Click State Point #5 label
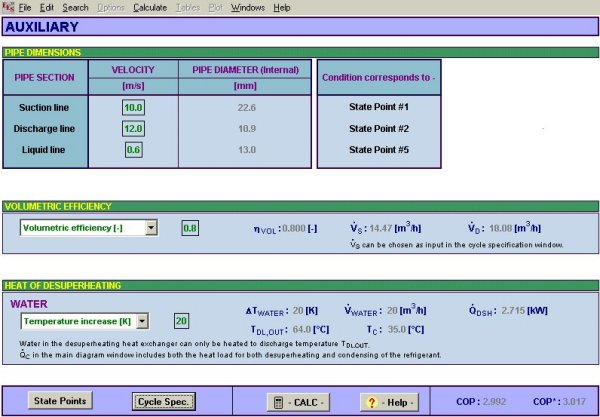Screen dimensions: 600x417 [379, 150]
